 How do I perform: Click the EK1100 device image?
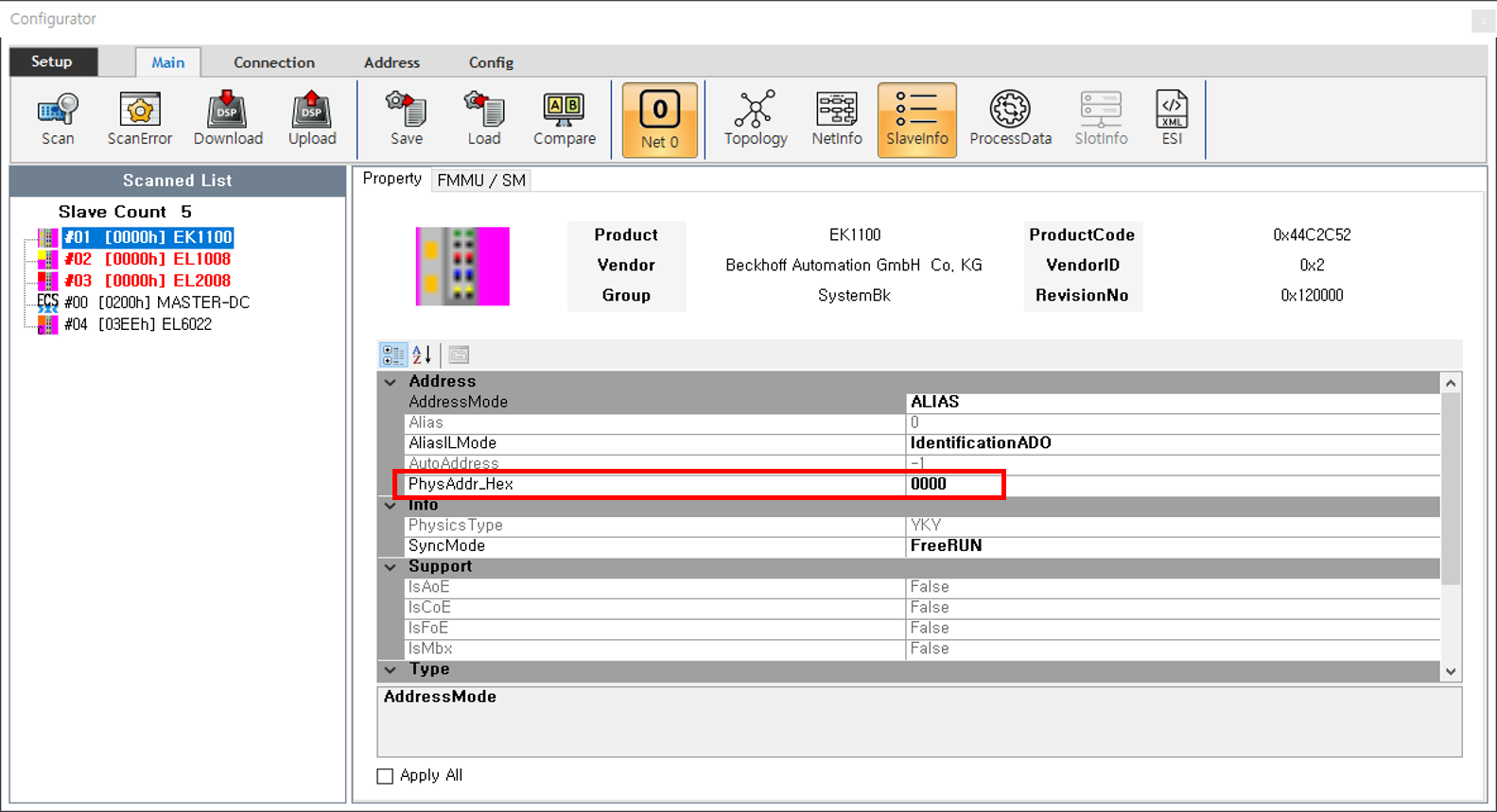pyautogui.click(x=462, y=266)
